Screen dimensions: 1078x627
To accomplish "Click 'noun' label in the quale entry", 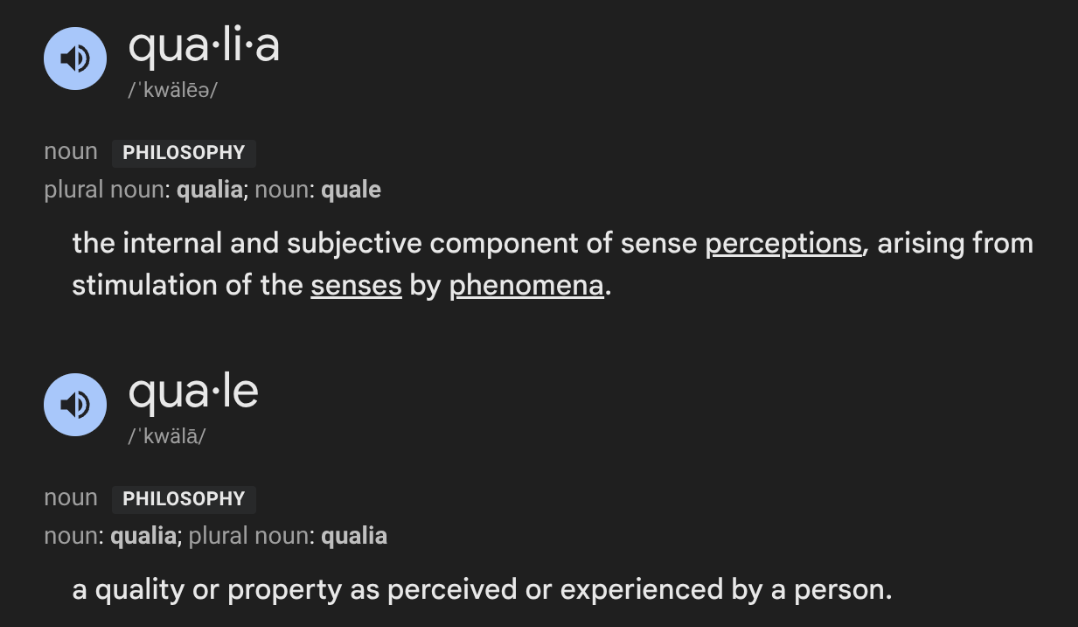I will (x=71, y=498).
